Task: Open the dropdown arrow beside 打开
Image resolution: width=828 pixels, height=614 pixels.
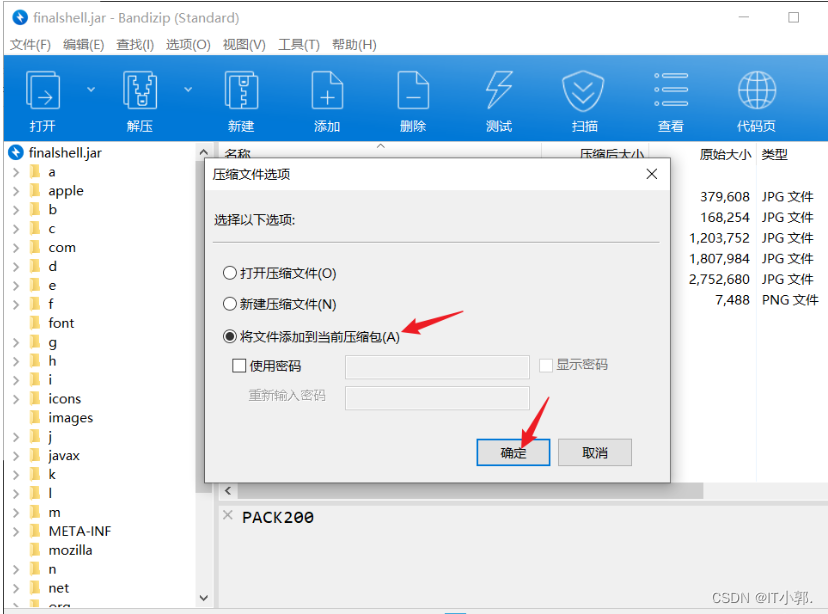Action: click(x=91, y=89)
